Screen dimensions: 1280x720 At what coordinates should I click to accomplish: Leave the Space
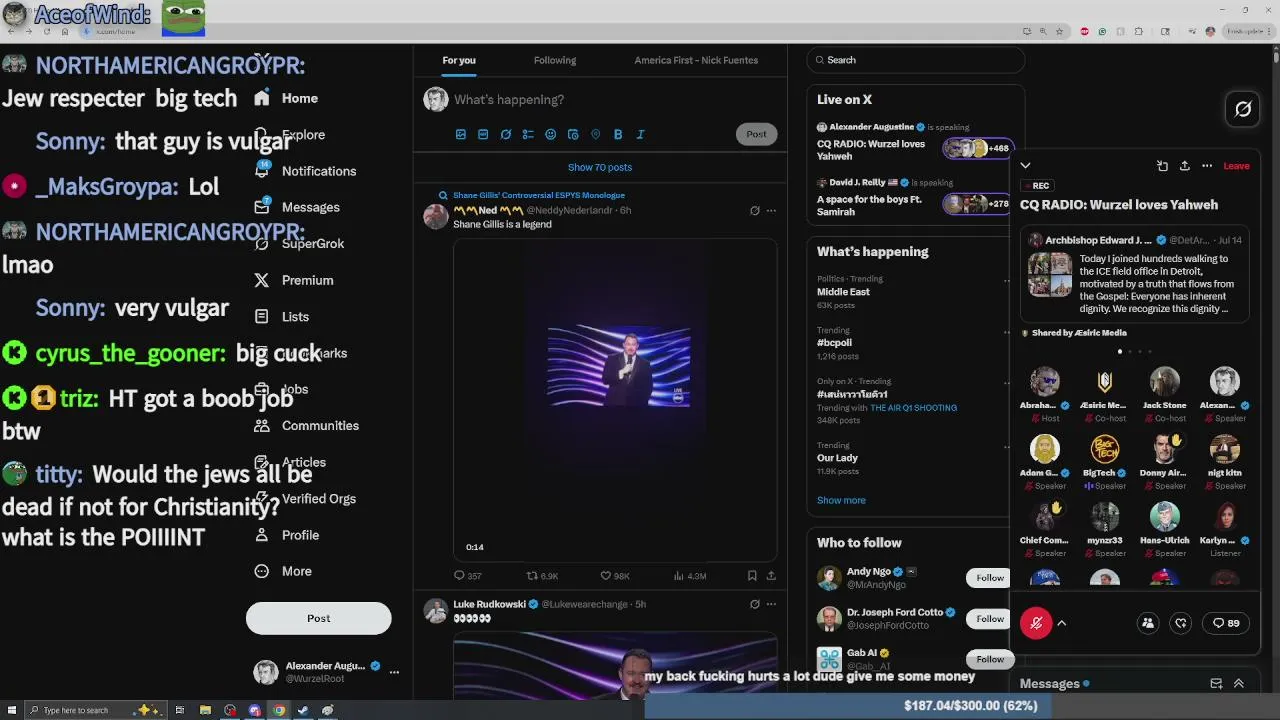(1236, 166)
